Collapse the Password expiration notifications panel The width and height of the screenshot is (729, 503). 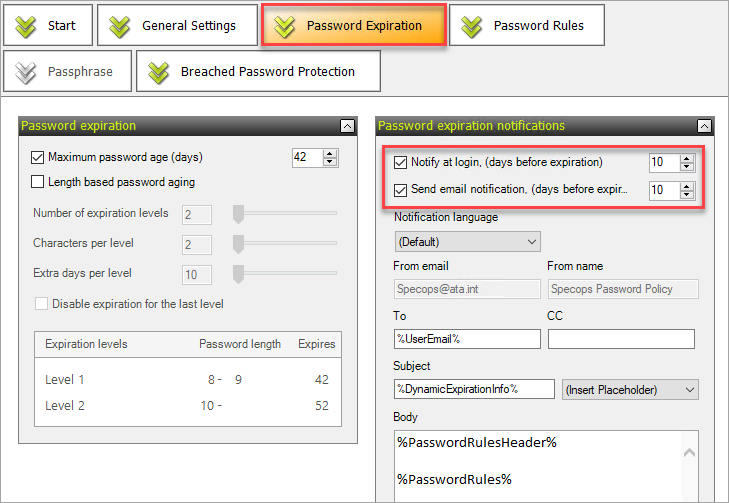point(704,126)
